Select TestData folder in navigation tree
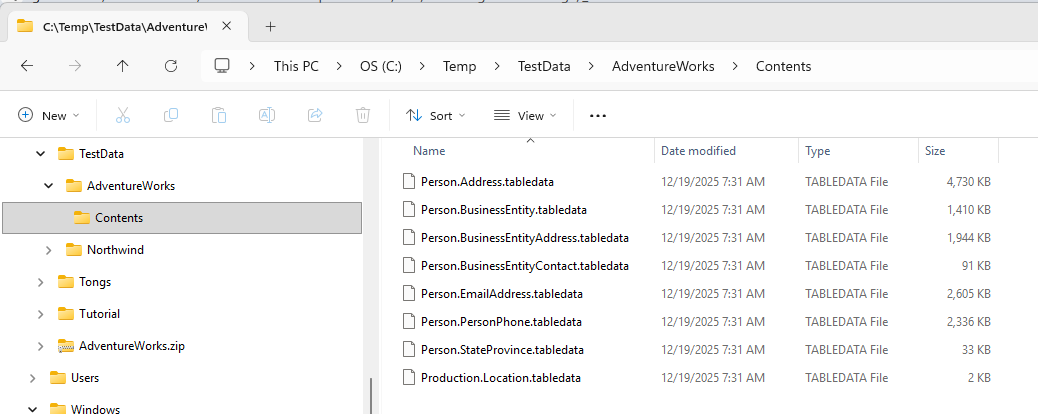The image size is (1038, 414). (101, 154)
